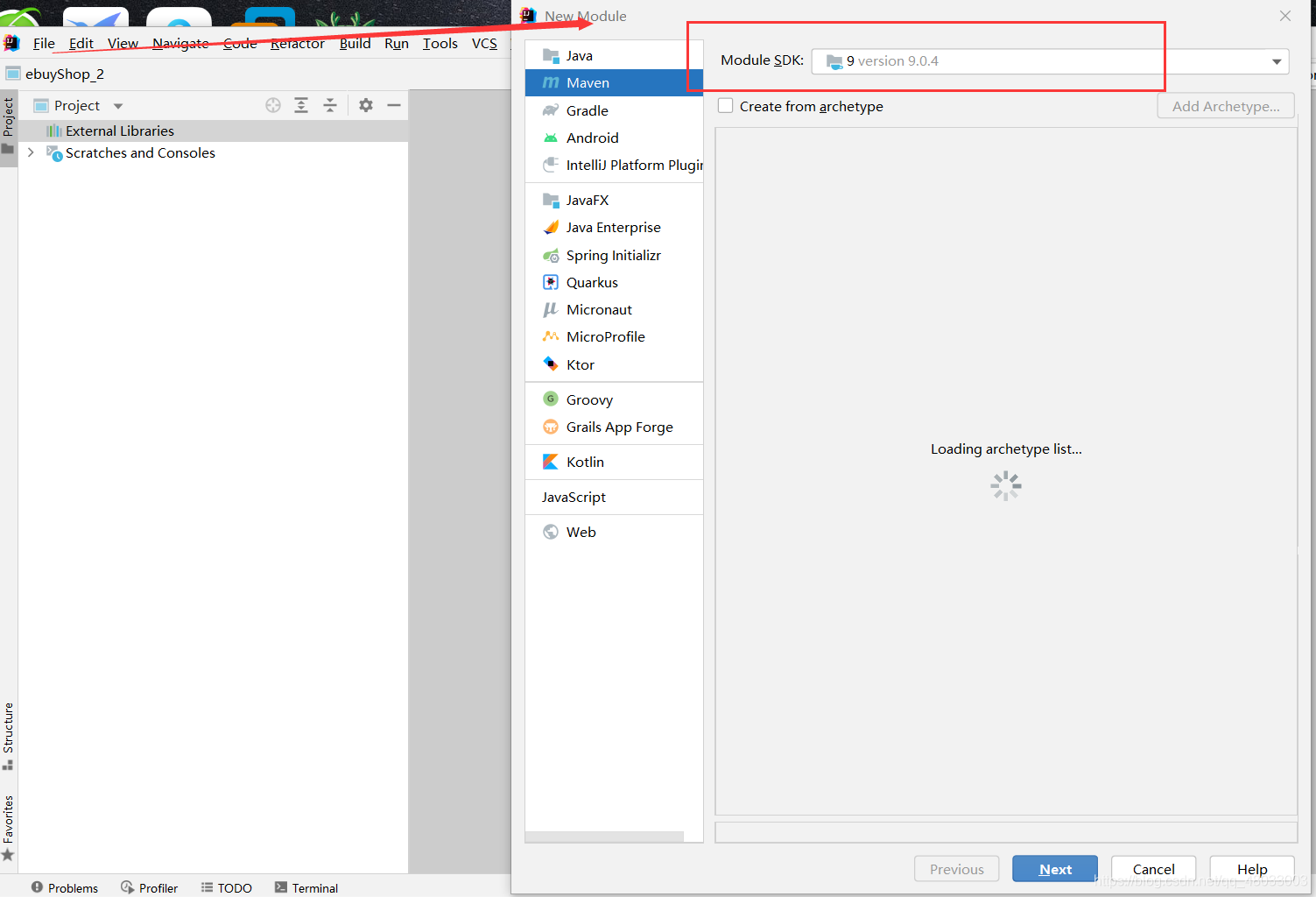Open the Edit menu
Screen dimensions: 1316x897
click(x=81, y=43)
